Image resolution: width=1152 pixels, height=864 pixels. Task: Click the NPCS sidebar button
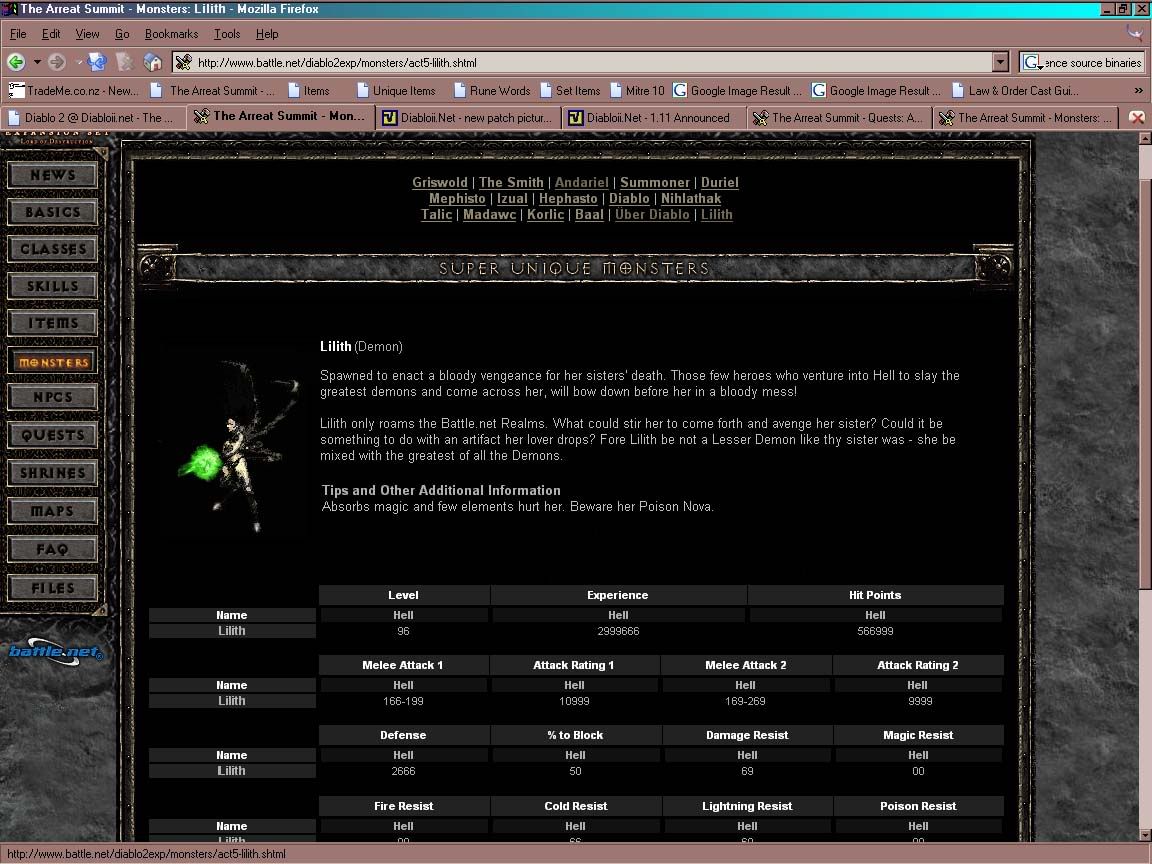52,397
